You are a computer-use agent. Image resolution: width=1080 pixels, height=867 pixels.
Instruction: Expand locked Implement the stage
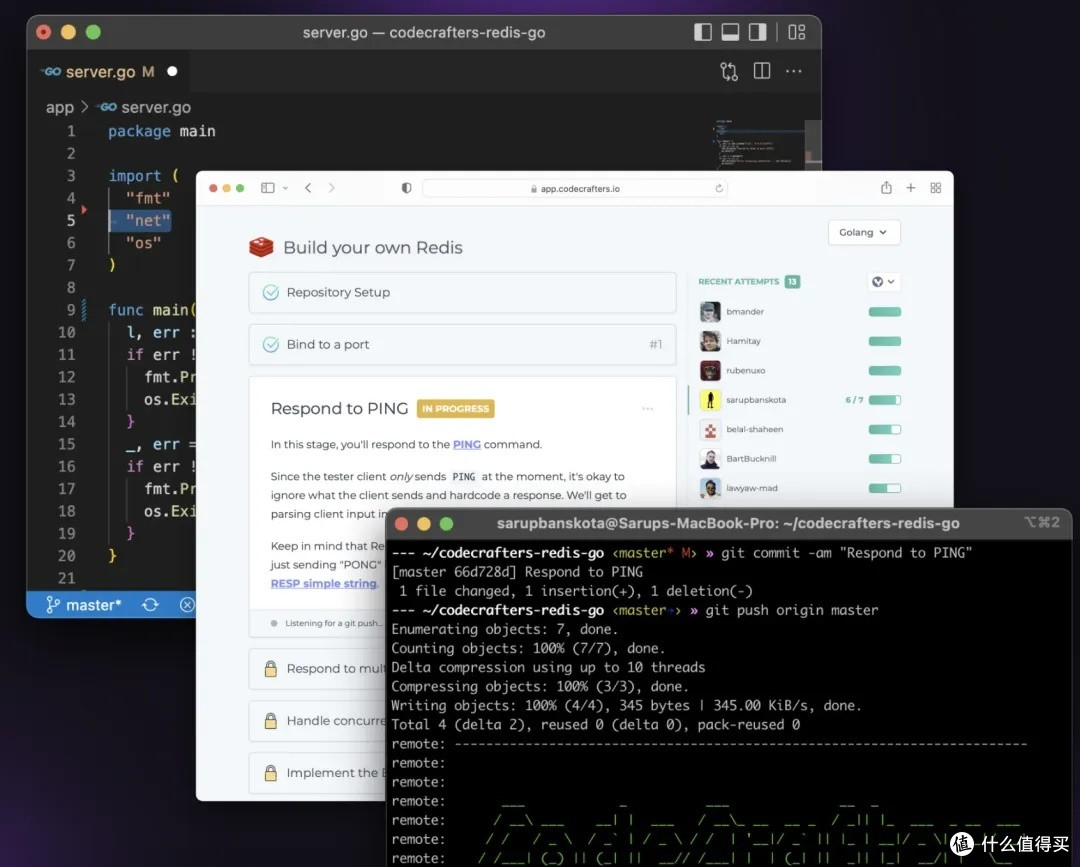317,773
